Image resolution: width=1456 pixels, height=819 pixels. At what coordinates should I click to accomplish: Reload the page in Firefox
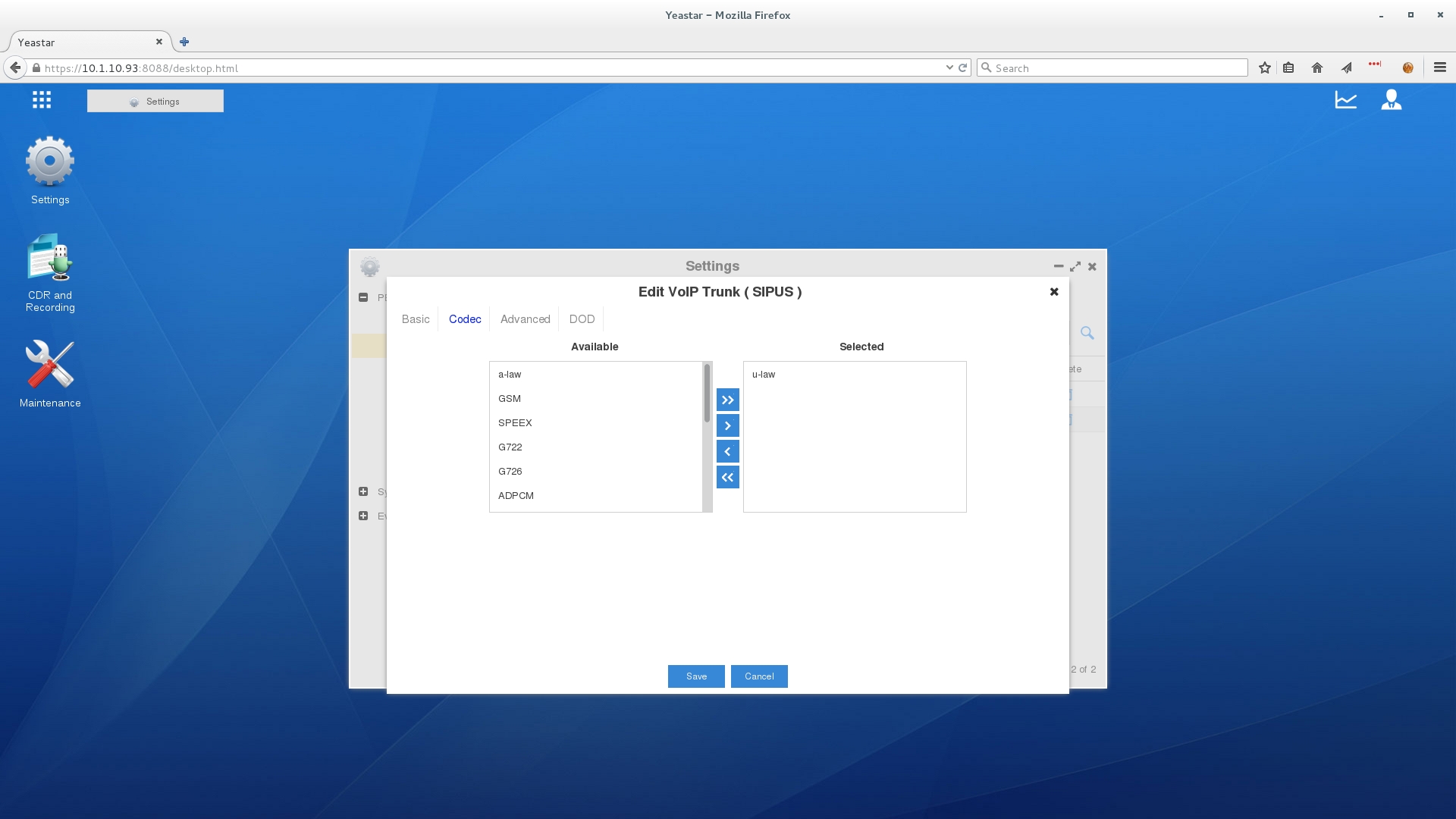963,67
